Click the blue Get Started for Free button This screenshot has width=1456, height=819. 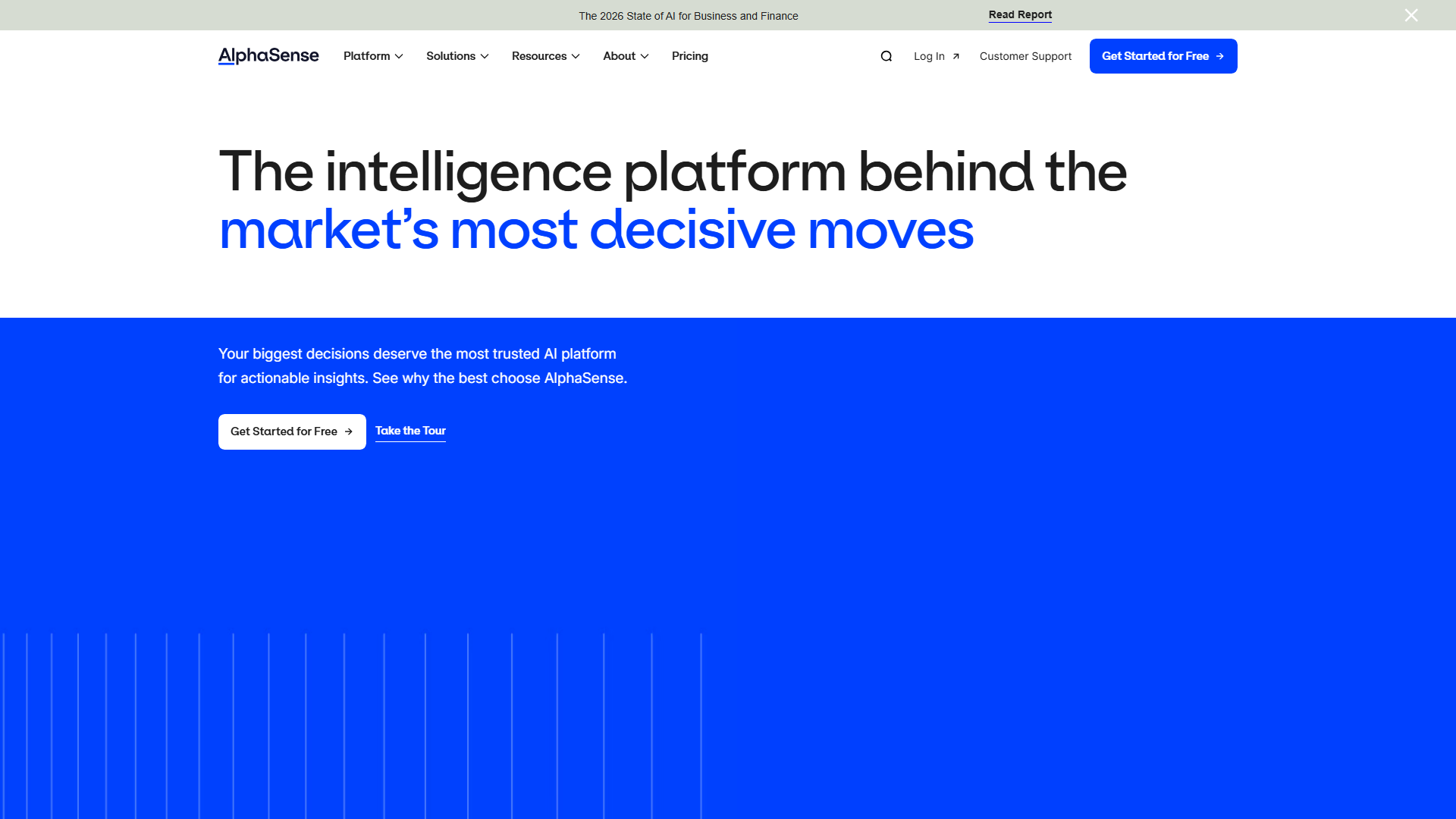click(x=1163, y=56)
